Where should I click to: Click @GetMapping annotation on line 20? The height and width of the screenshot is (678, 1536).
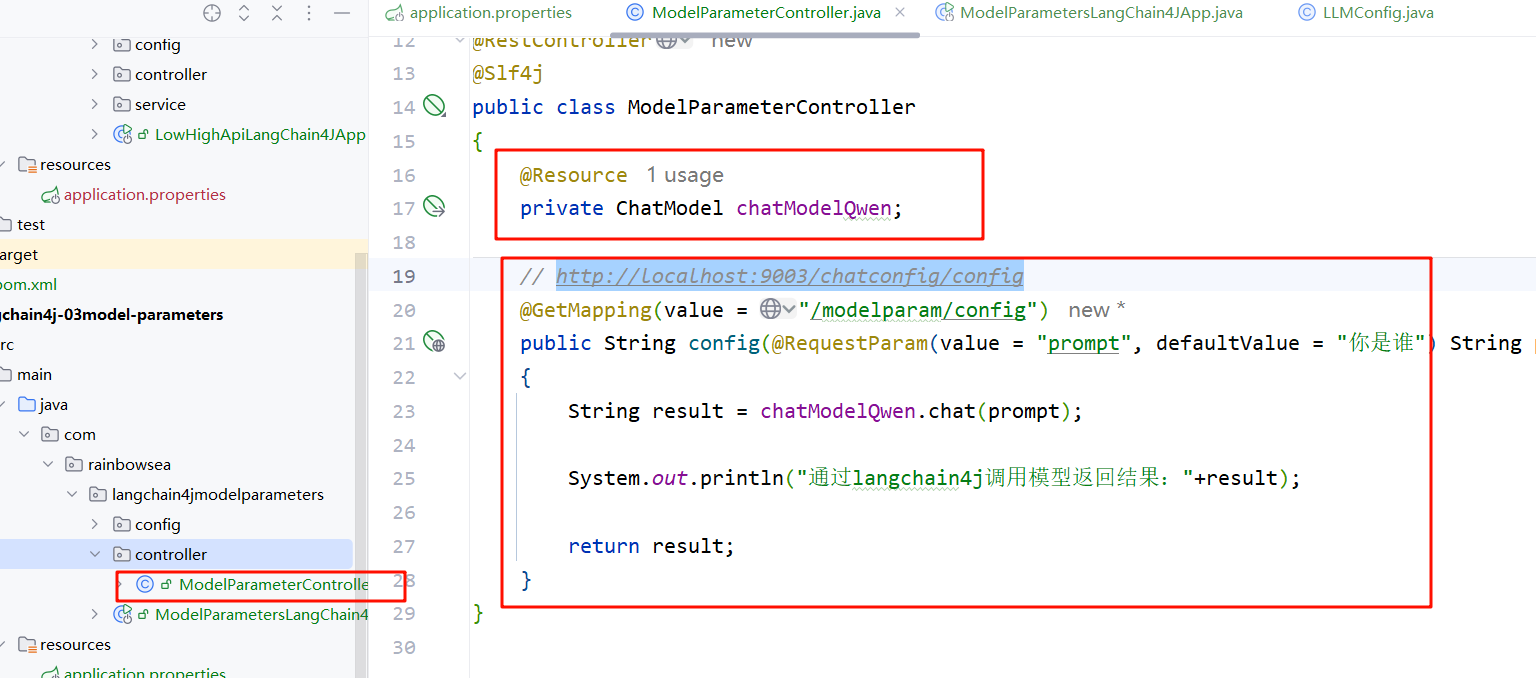(585, 310)
